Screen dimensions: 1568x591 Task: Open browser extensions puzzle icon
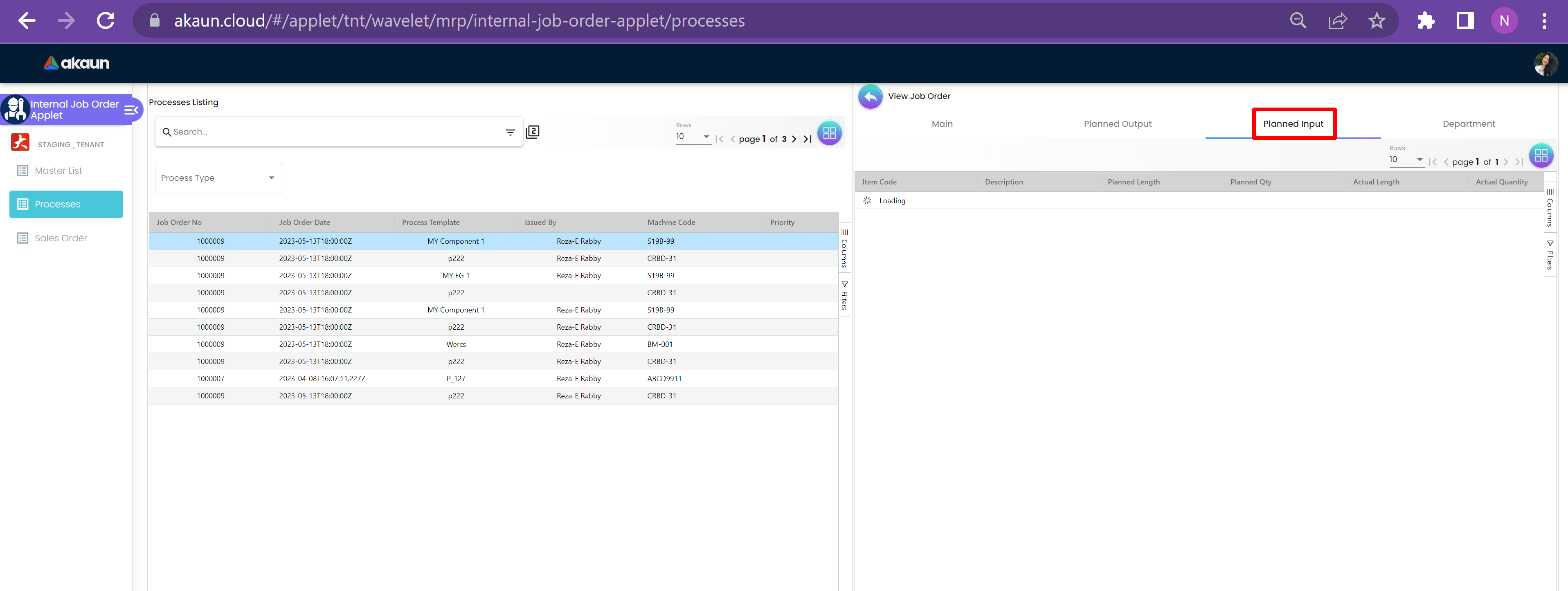(x=1425, y=21)
